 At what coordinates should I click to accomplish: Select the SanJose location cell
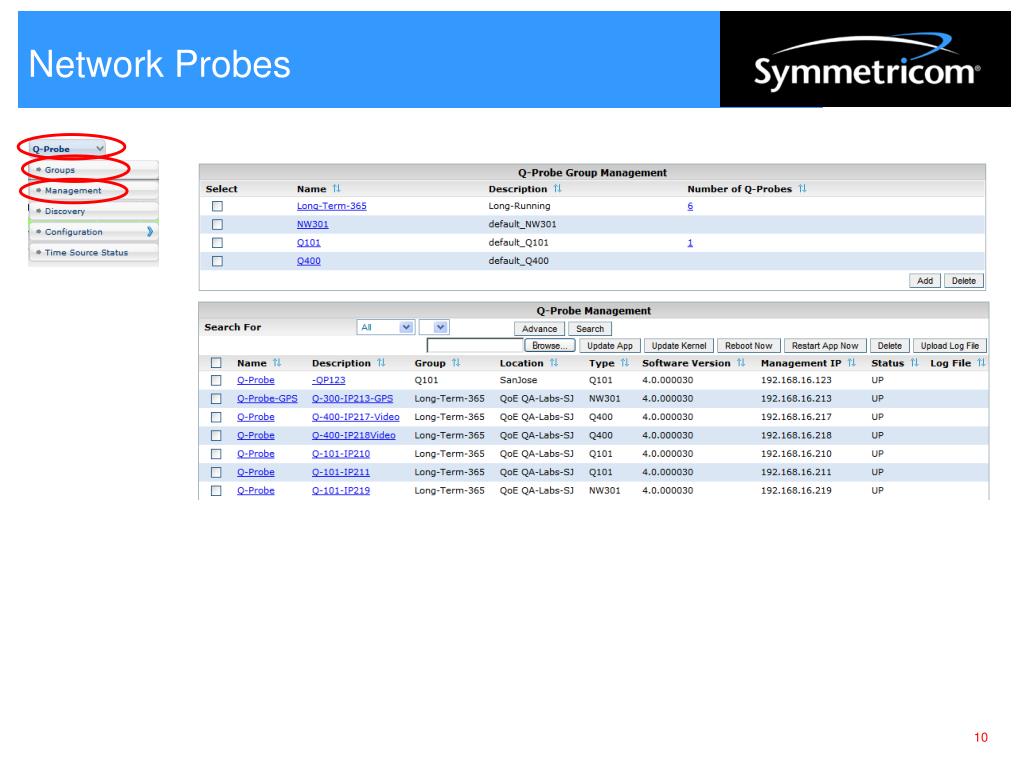pyautogui.click(x=519, y=380)
